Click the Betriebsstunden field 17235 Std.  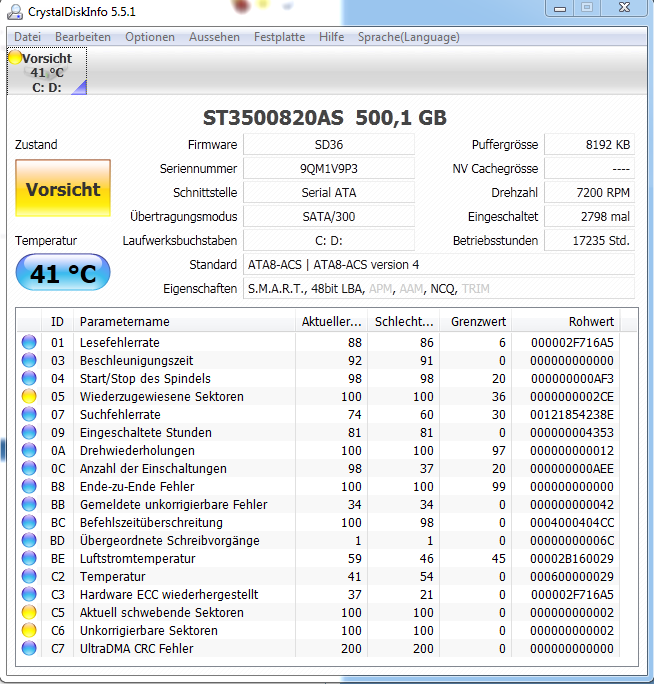click(x=589, y=240)
